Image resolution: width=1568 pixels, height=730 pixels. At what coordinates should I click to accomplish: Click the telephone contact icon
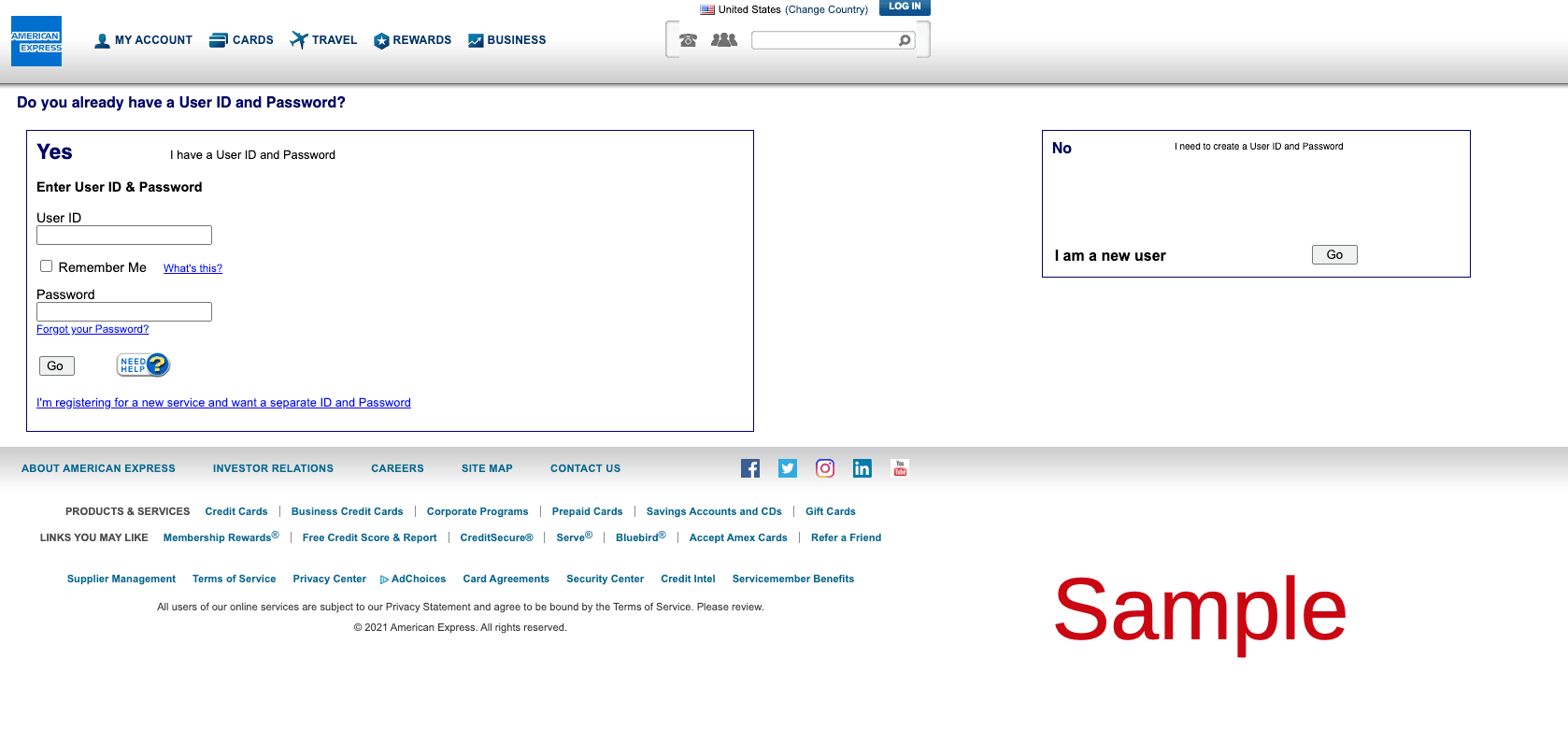689,40
